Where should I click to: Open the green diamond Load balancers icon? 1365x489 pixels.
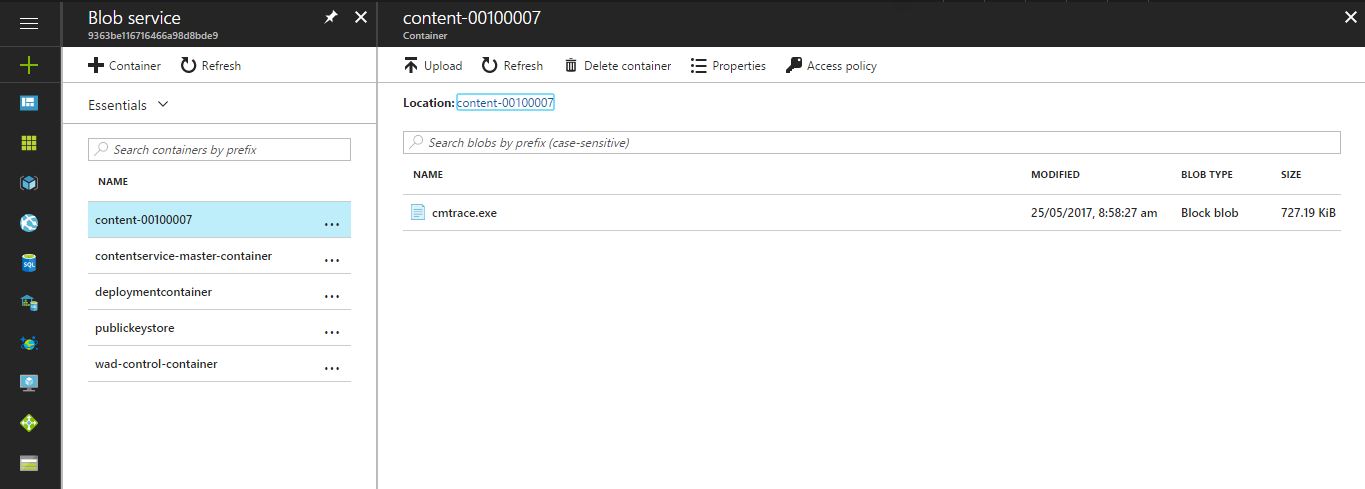pyautogui.click(x=29, y=423)
